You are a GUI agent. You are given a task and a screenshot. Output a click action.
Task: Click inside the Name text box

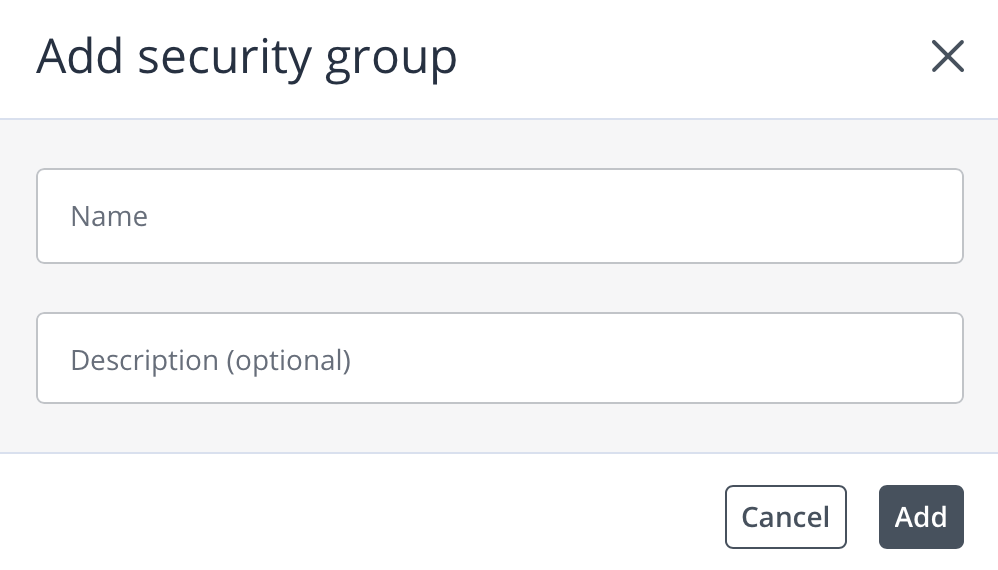pyautogui.click(x=499, y=216)
